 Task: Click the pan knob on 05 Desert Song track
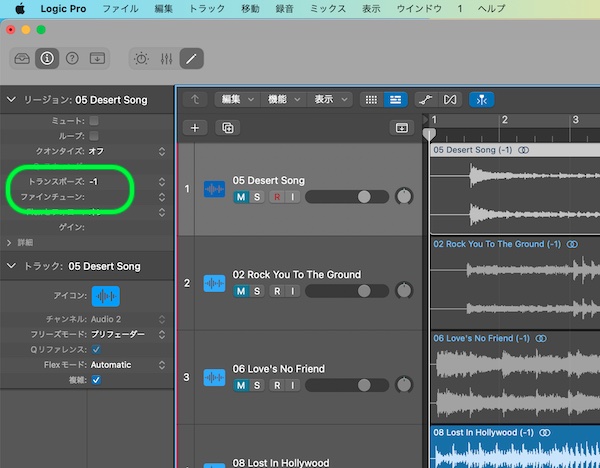404,197
